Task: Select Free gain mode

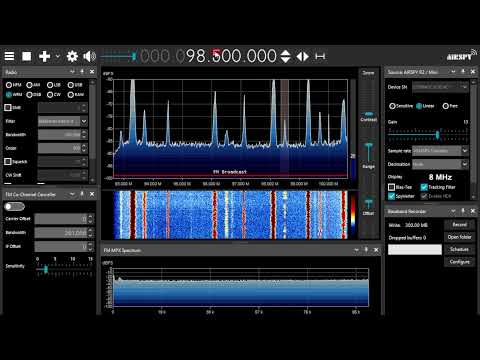Action: tap(450, 106)
